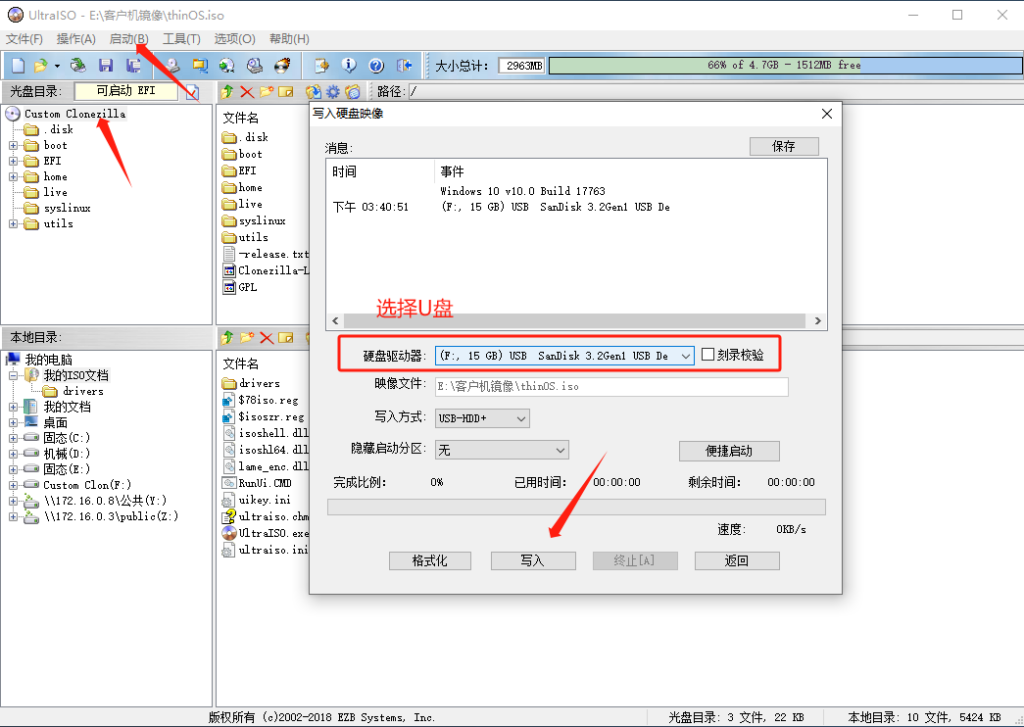Expand the EFI folder in the disc tree

tap(13, 161)
